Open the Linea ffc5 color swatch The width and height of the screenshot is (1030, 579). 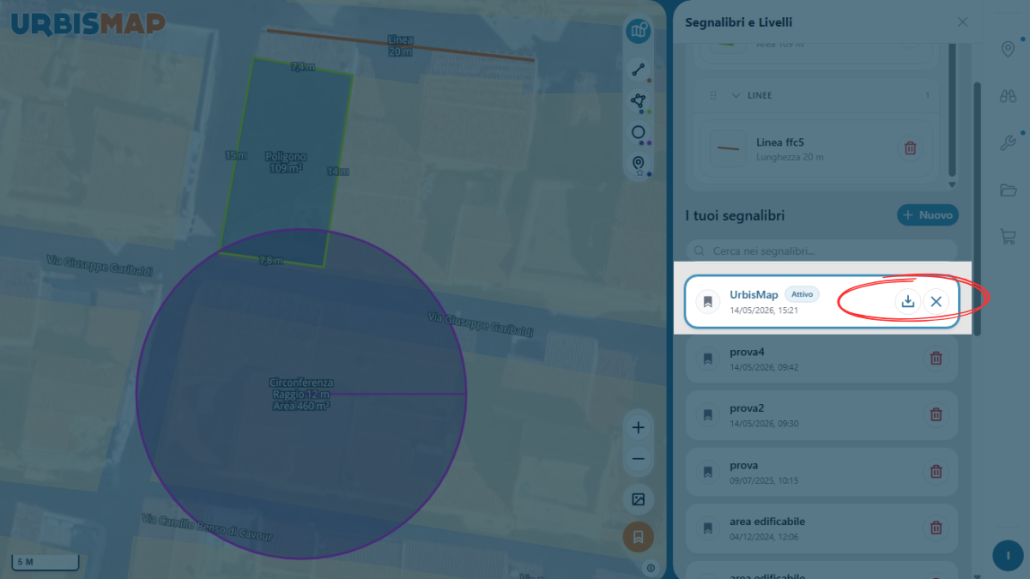pos(728,149)
